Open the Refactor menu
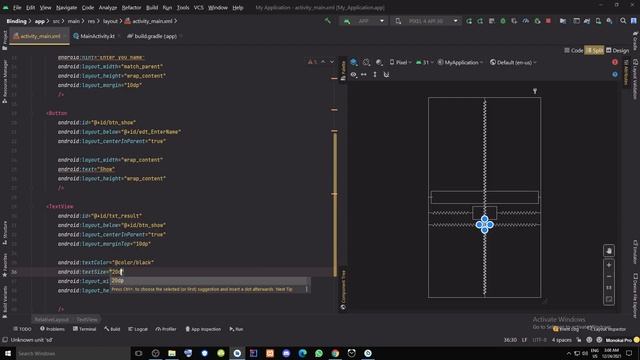This screenshot has width=640, height=360. 131,7
